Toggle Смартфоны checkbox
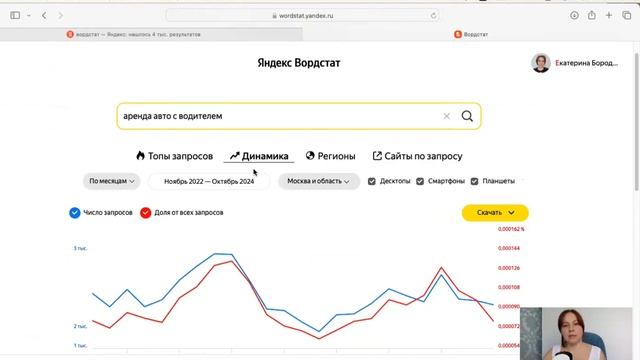The height and width of the screenshot is (360, 640). (x=420, y=181)
